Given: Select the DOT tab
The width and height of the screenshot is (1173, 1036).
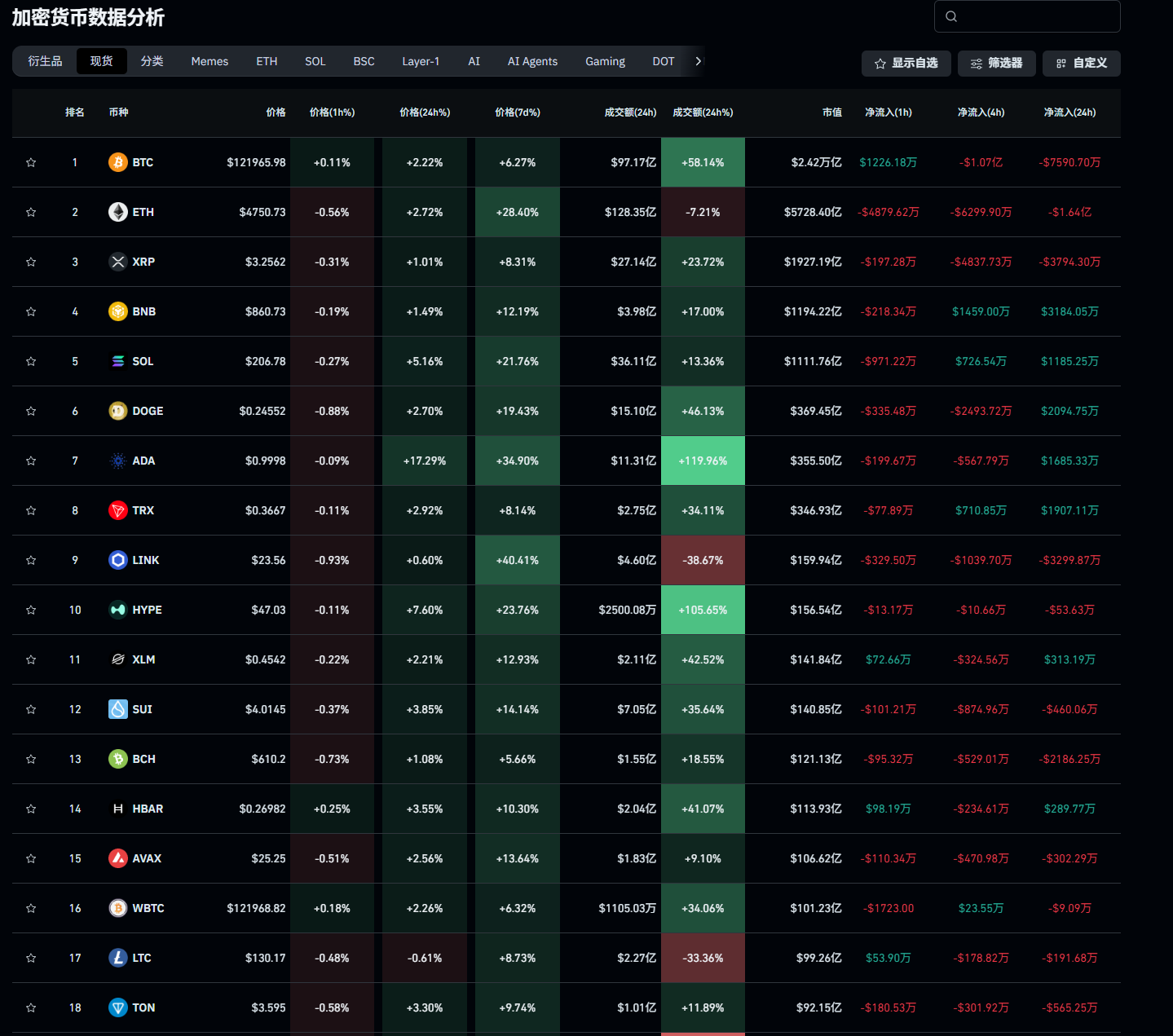Looking at the screenshot, I should point(664,61).
